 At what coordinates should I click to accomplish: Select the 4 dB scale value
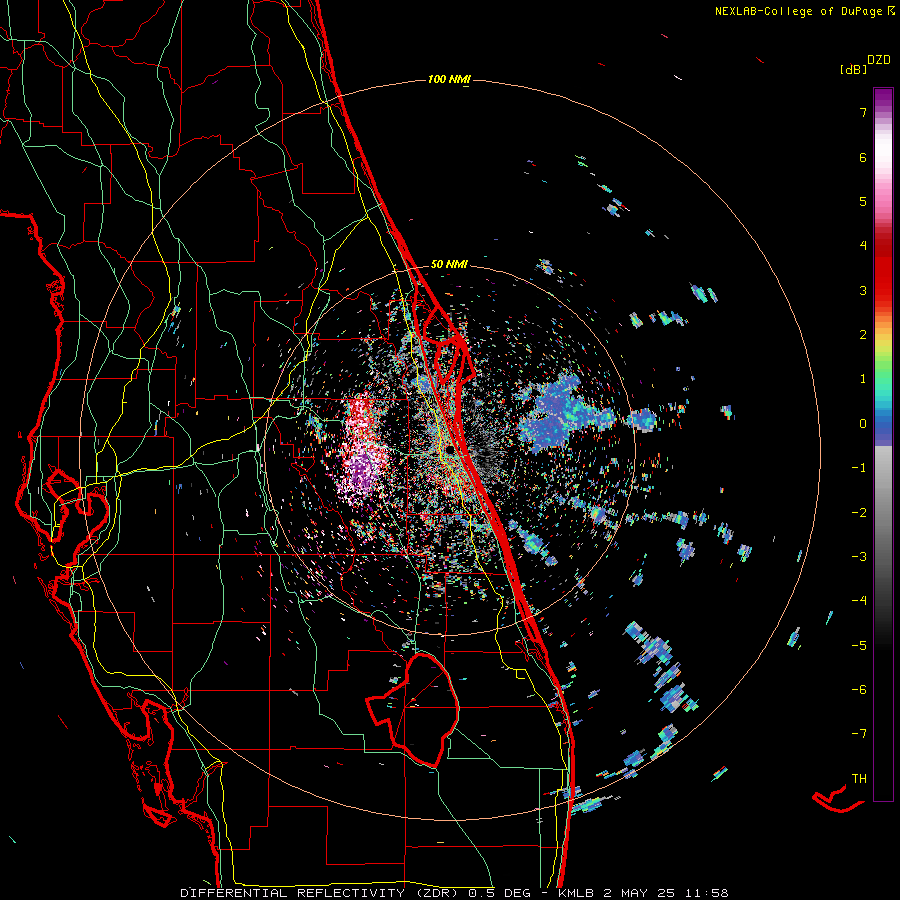click(863, 246)
